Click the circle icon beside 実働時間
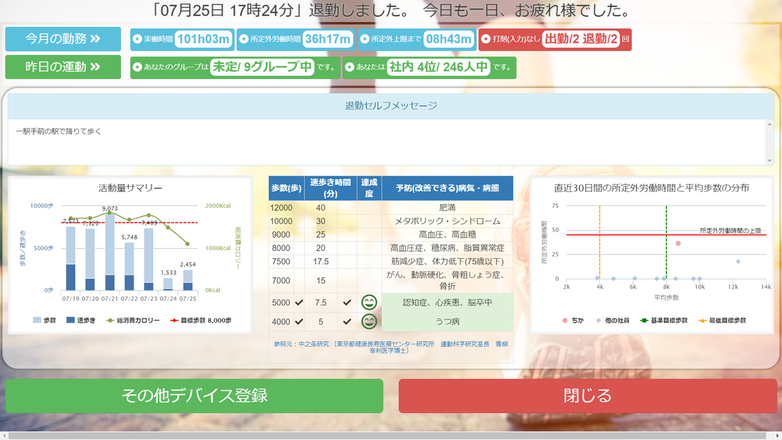This screenshot has width=782, height=440. pos(137,40)
